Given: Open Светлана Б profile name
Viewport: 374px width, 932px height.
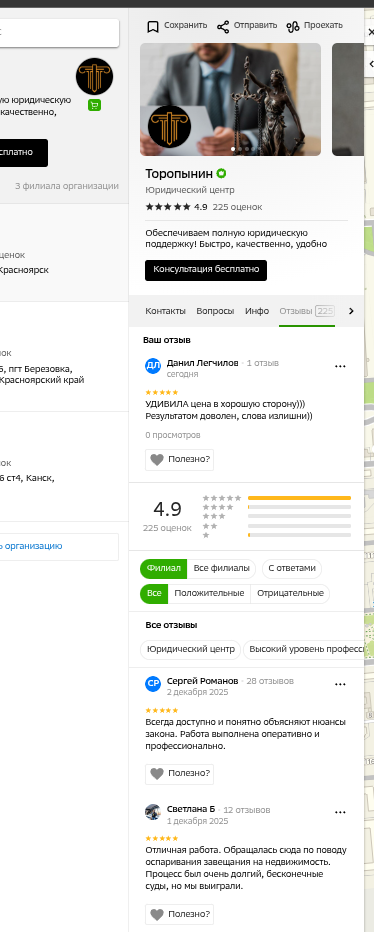Looking at the screenshot, I should click(x=191, y=809).
